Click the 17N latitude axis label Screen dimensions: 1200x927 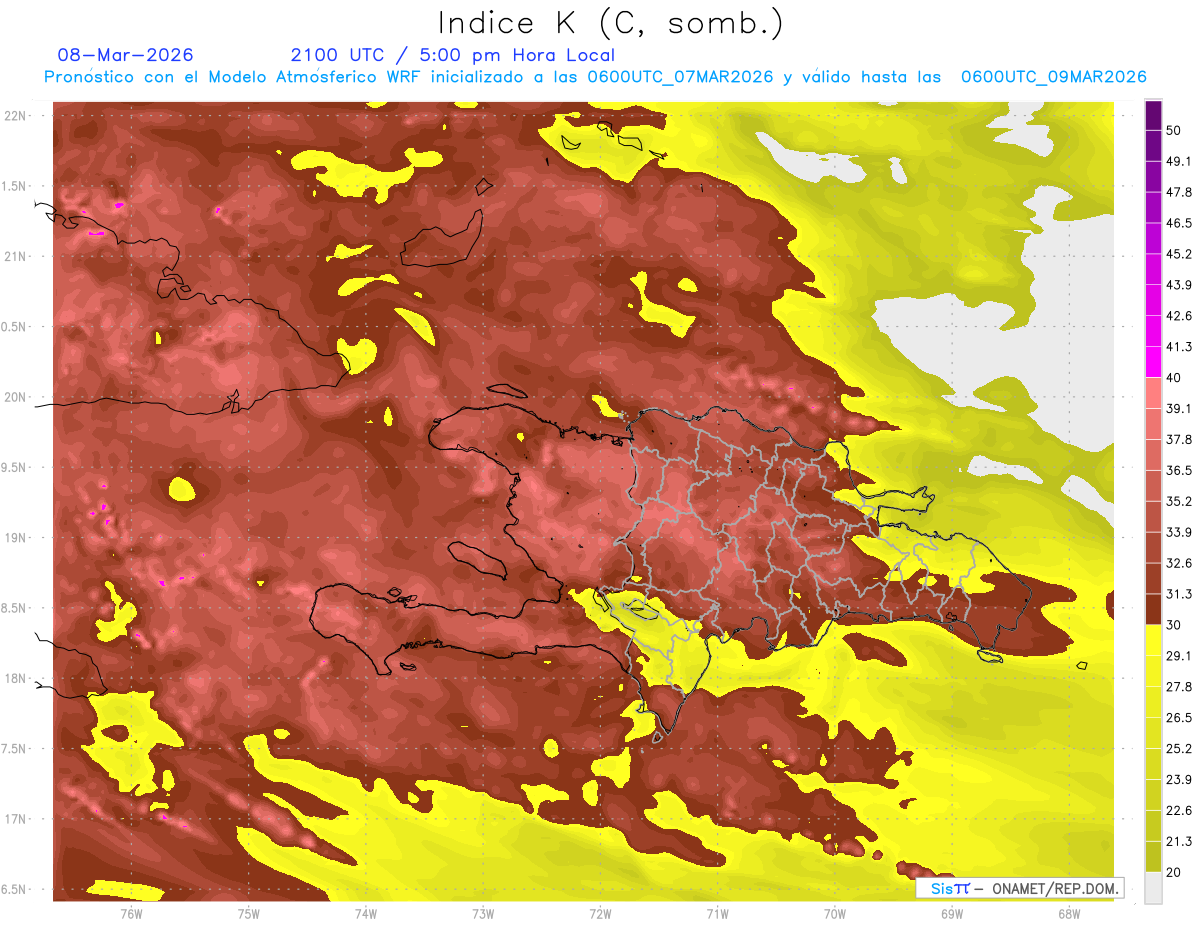(x=17, y=819)
